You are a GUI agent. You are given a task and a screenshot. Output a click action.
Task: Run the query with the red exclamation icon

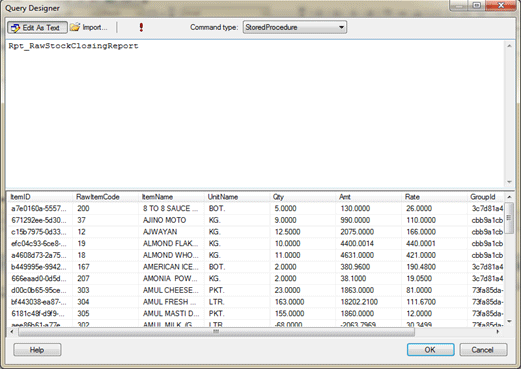pyautogui.click(x=141, y=27)
